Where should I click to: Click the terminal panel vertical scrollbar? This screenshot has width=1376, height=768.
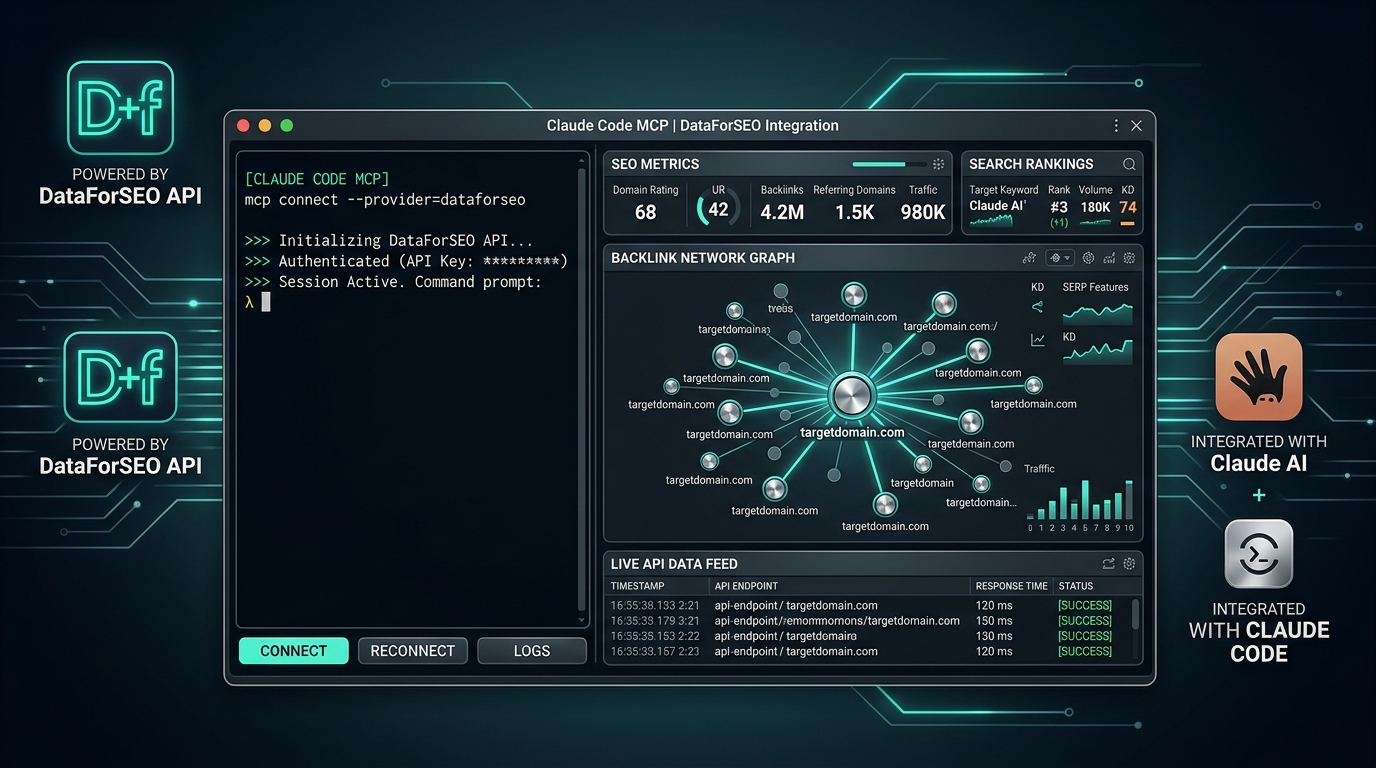coord(582,388)
